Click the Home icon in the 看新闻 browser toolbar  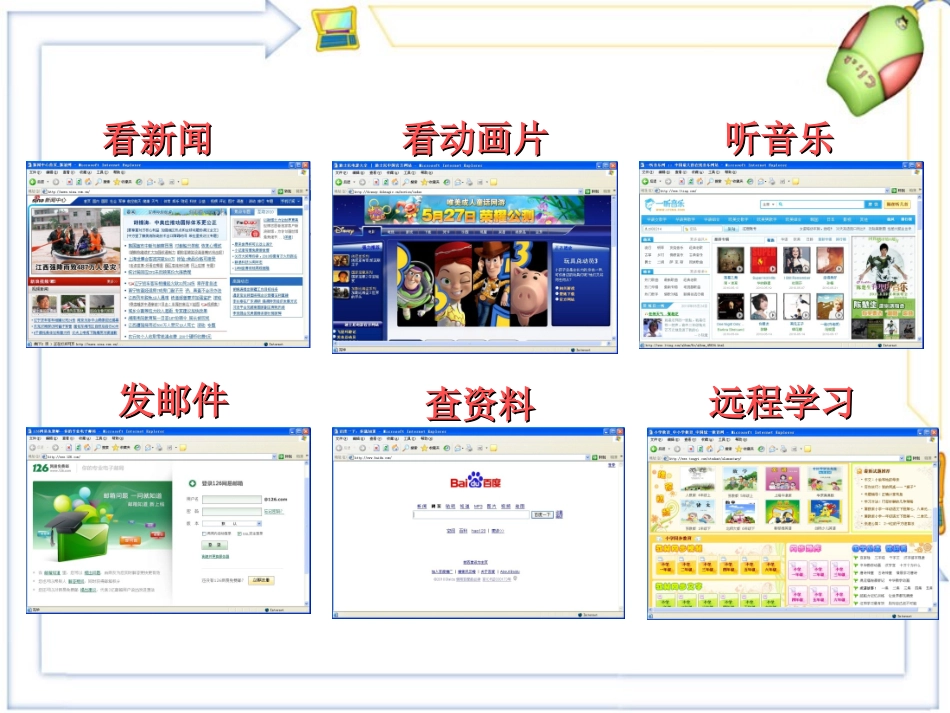pos(88,181)
